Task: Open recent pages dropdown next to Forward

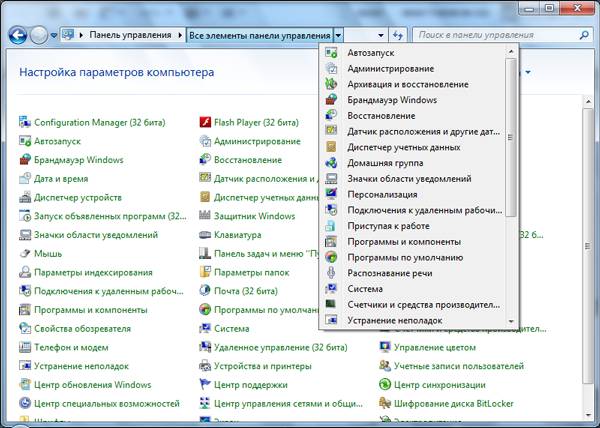Action: [x=54, y=36]
